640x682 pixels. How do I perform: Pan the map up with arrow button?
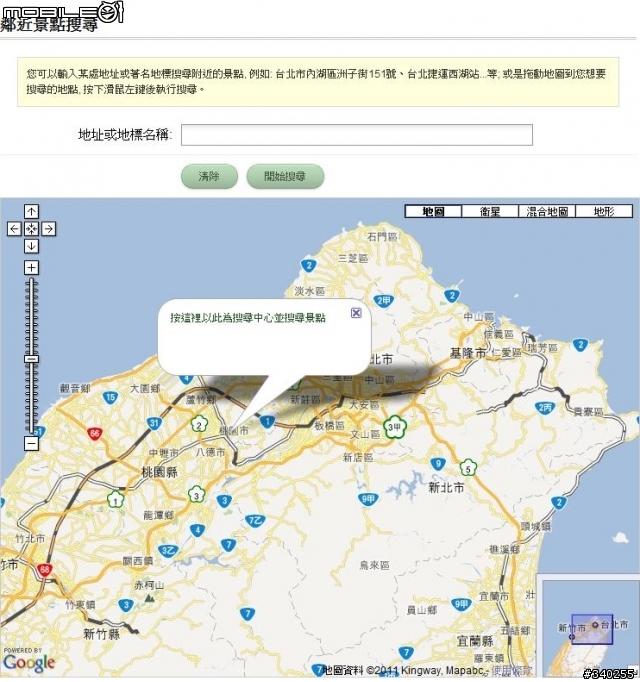pyautogui.click(x=31, y=212)
